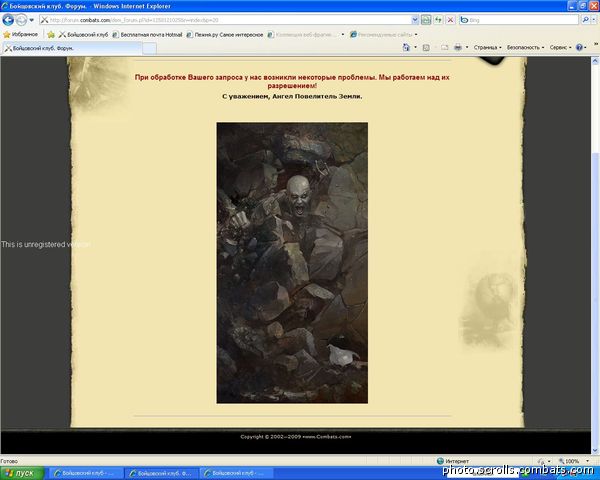Click the RSS feeds toolbar icon
The width and height of the screenshot is (600, 480).
pyautogui.click(x=426, y=47)
